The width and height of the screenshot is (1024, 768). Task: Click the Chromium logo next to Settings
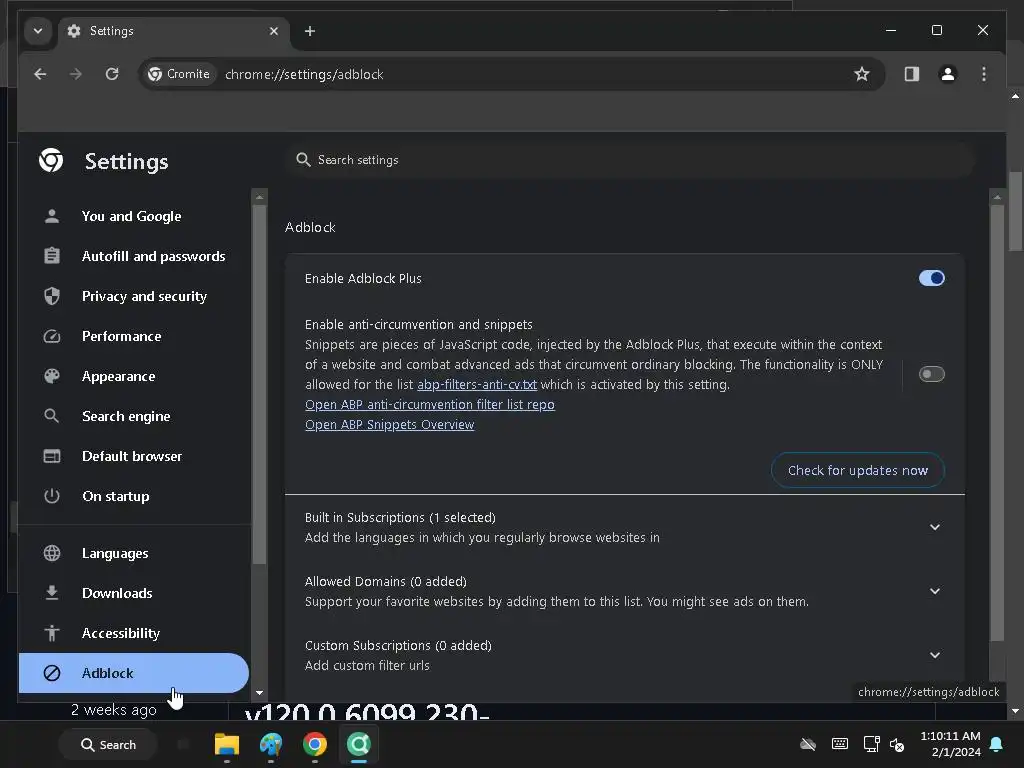[51, 161]
